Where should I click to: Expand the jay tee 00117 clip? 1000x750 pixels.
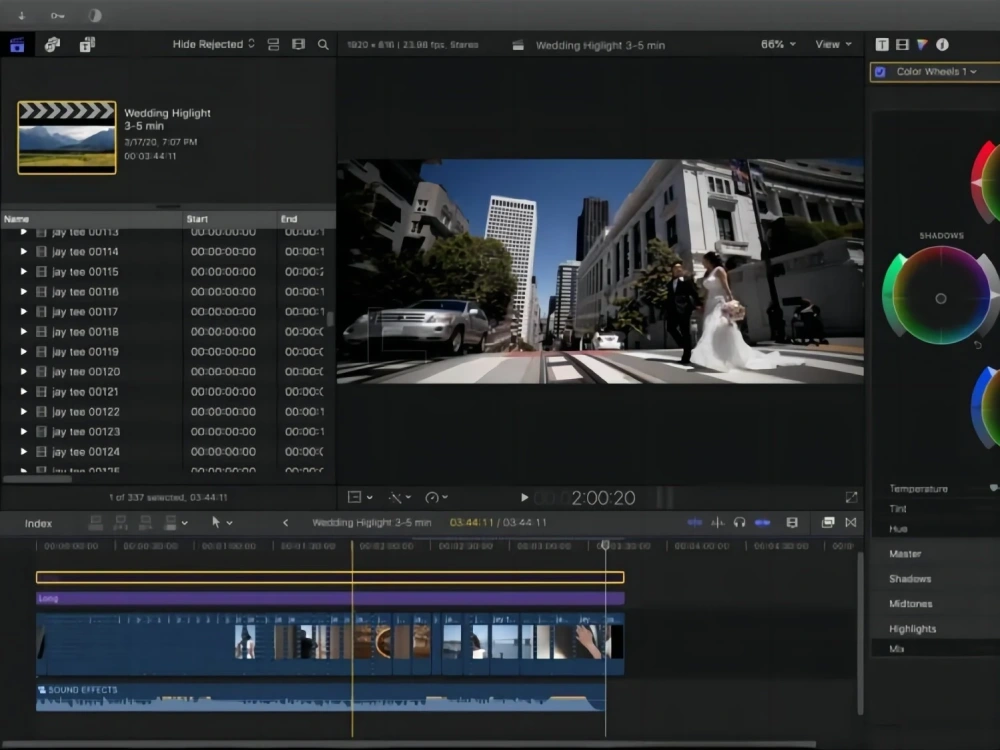click(24, 311)
